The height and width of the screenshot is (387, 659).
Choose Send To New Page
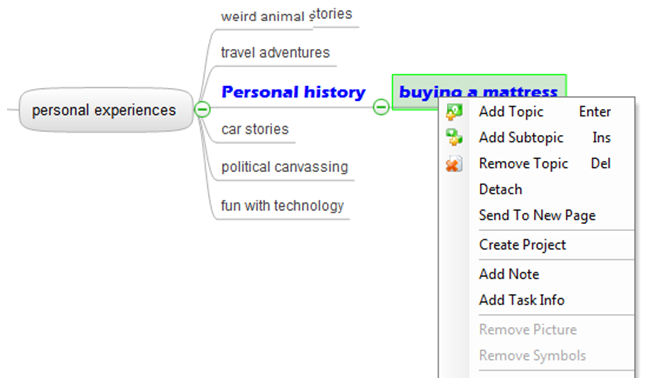[x=537, y=215]
